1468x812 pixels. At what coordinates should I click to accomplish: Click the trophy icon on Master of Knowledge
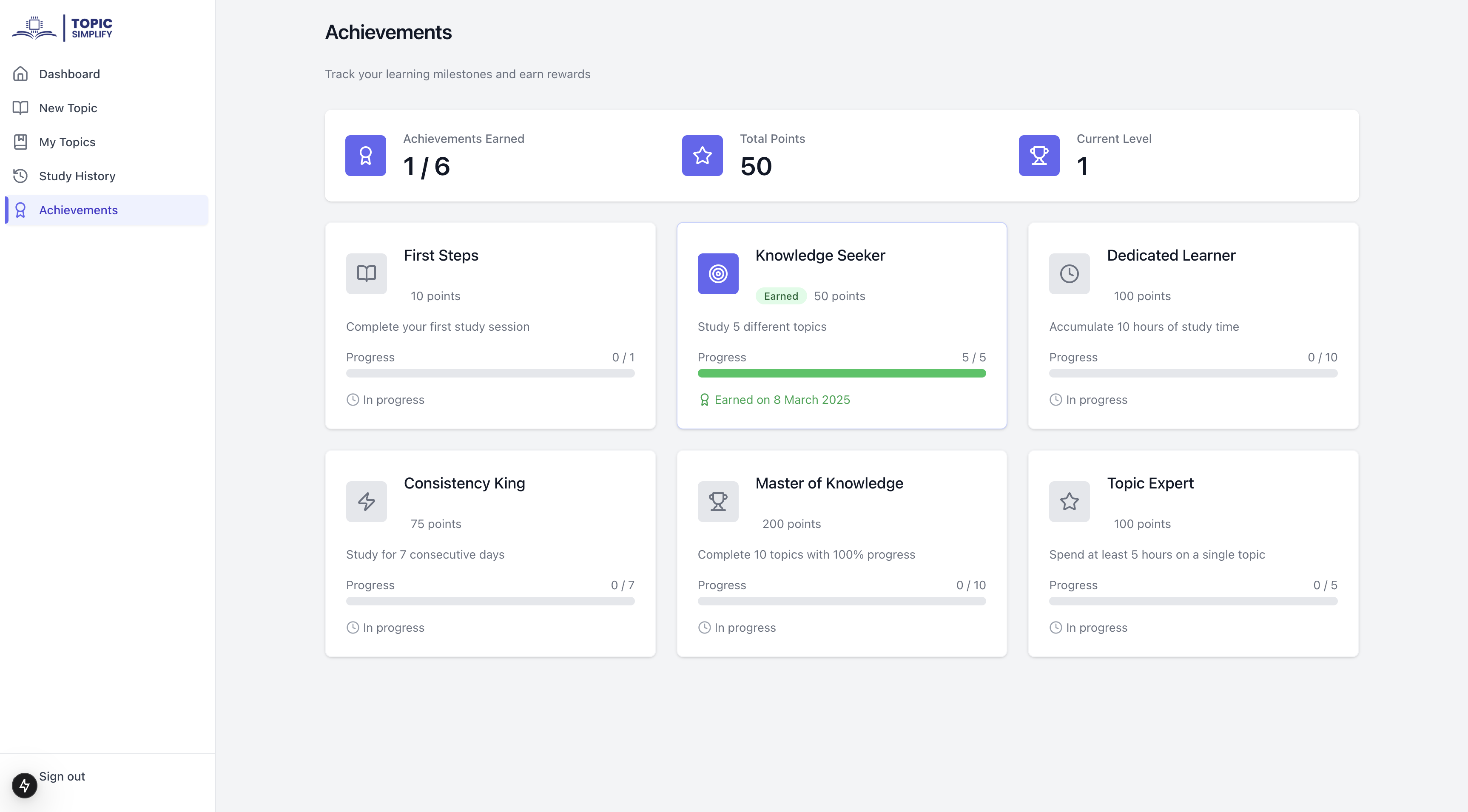pyautogui.click(x=717, y=502)
